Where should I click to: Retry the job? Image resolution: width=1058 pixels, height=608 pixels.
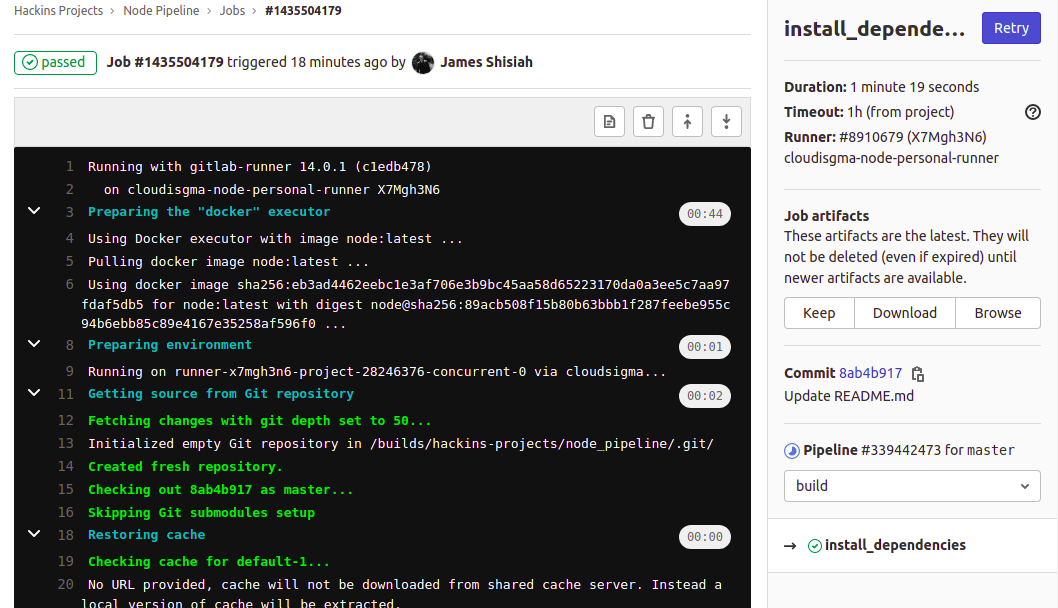[x=1011, y=28]
